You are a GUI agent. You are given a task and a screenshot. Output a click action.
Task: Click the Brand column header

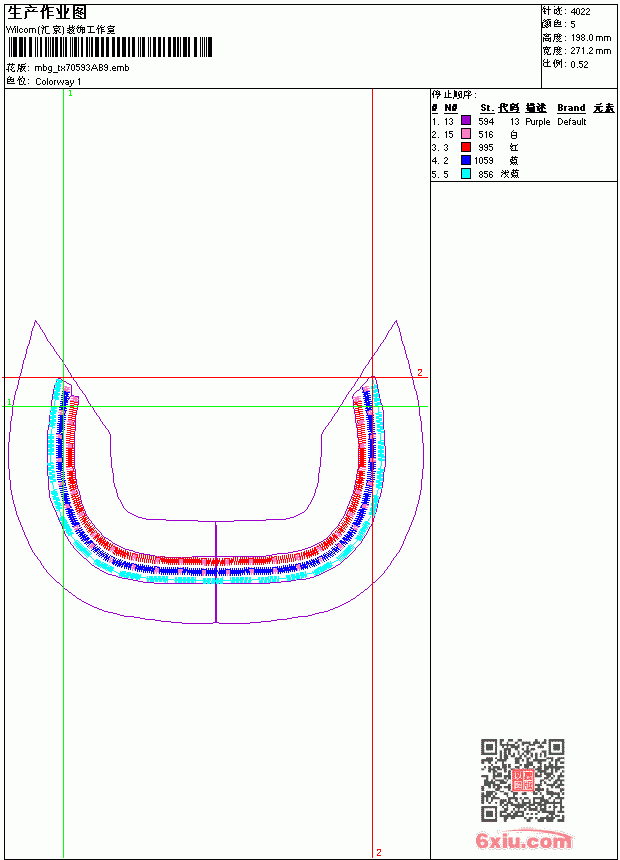click(x=571, y=108)
